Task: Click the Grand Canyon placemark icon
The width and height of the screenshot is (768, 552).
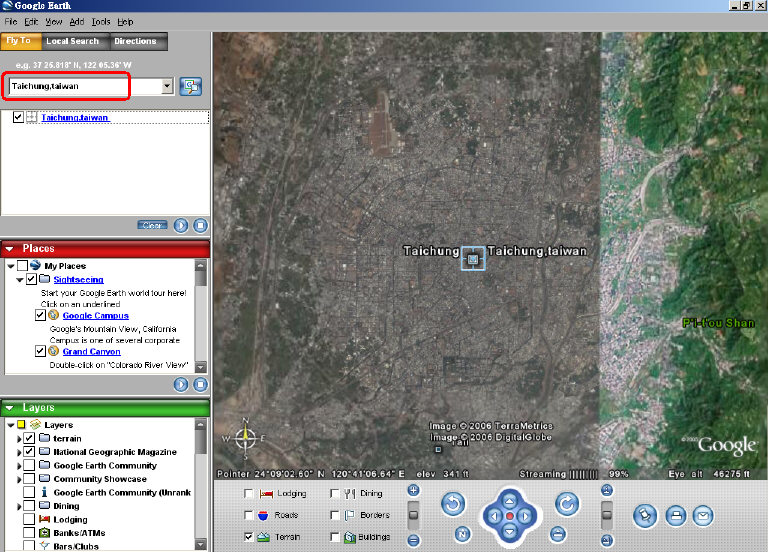Action: [x=53, y=351]
